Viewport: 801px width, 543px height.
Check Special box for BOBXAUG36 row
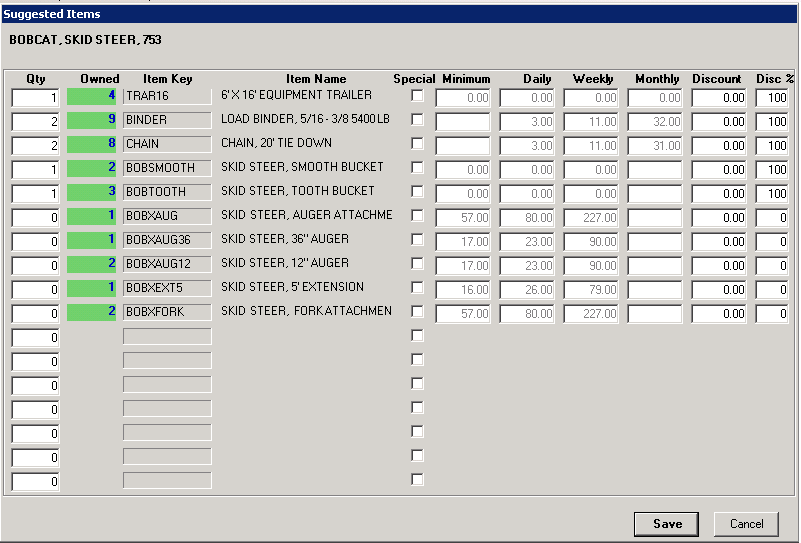pos(417,240)
